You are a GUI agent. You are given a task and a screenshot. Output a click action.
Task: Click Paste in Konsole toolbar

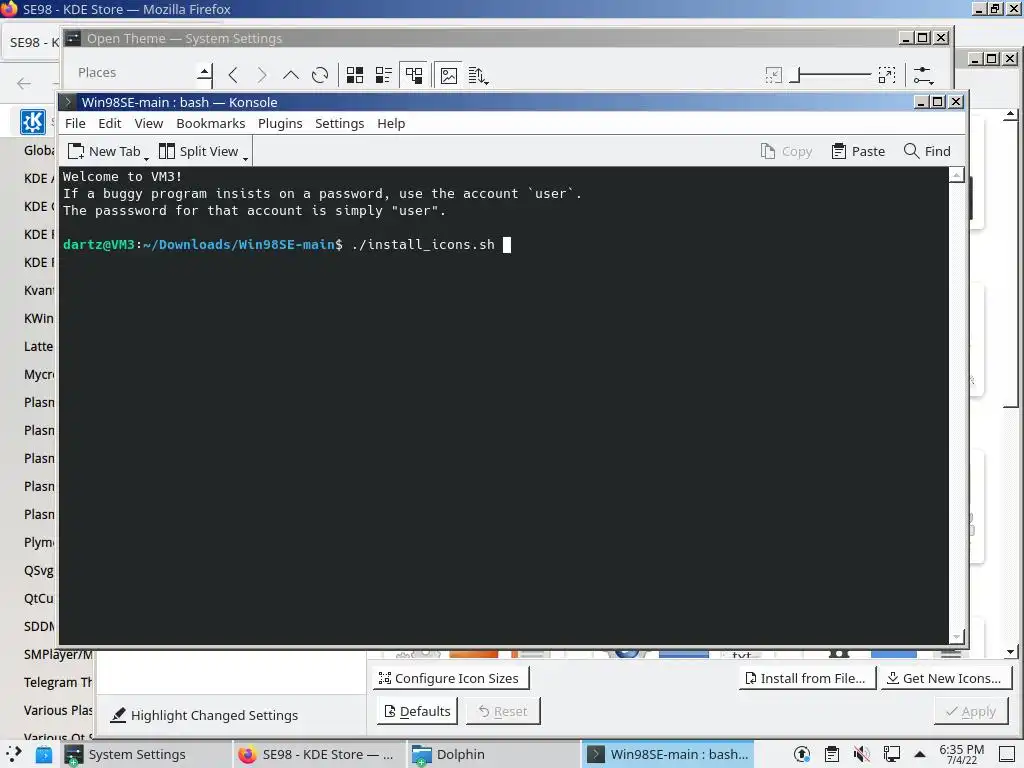[858, 152]
